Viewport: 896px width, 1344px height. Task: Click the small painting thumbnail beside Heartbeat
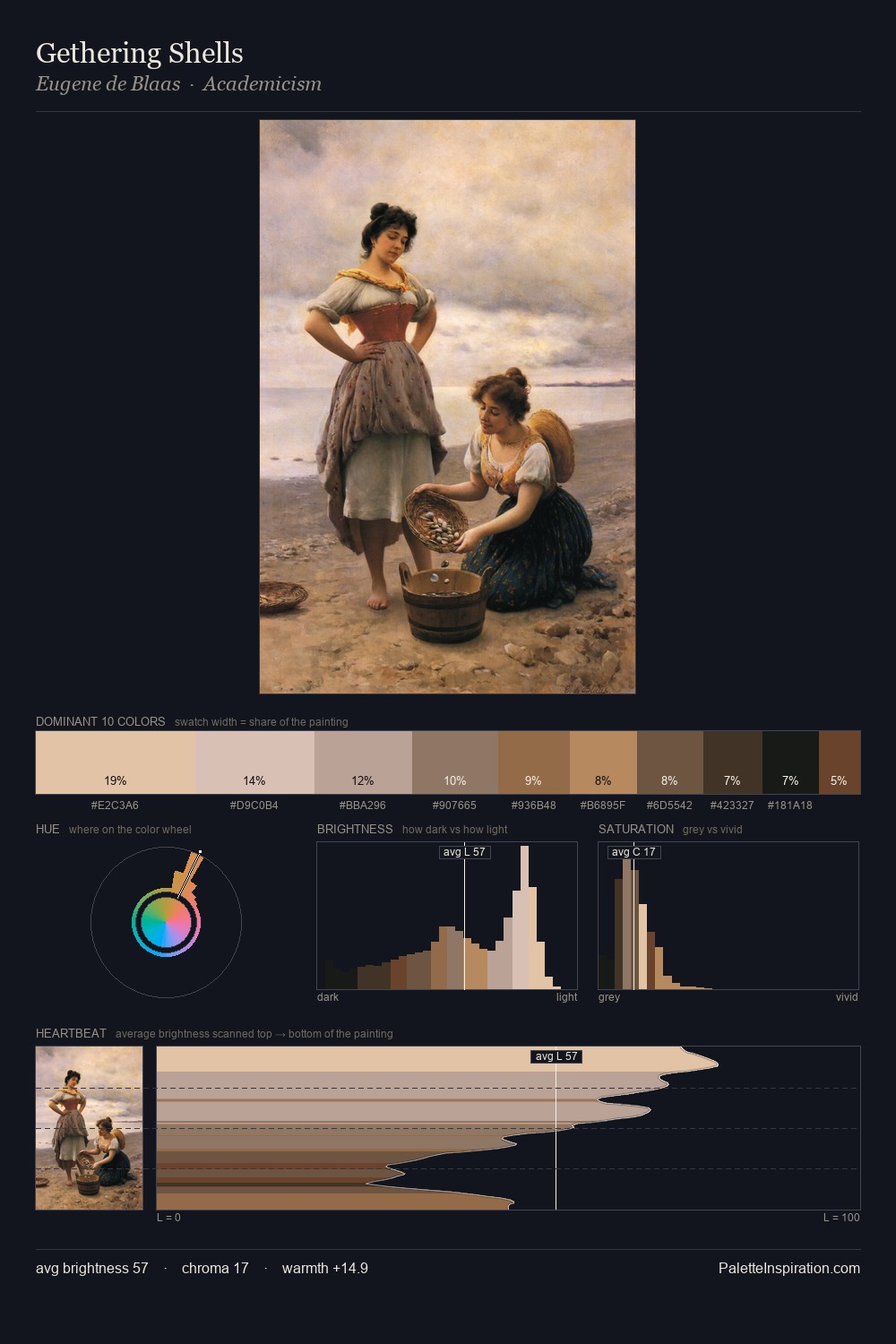(x=89, y=1128)
